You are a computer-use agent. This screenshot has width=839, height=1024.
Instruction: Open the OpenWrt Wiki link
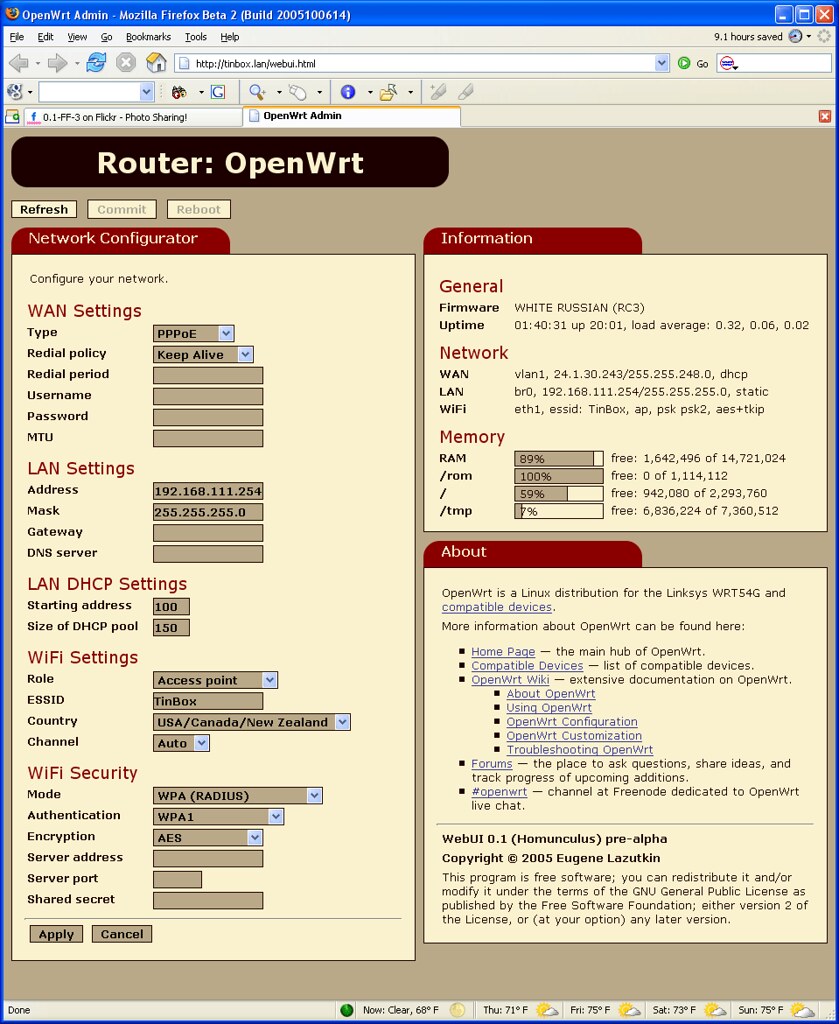click(x=511, y=680)
